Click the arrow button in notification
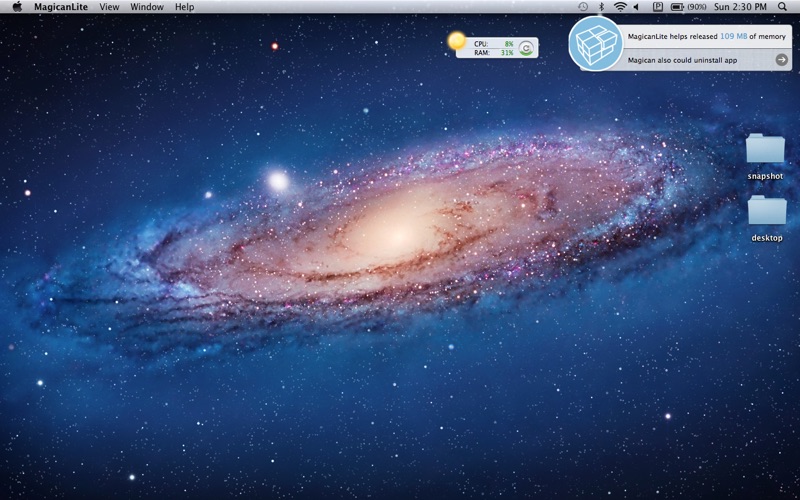Image resolution: width=800 pixels, height=500 pixels. 782,60
